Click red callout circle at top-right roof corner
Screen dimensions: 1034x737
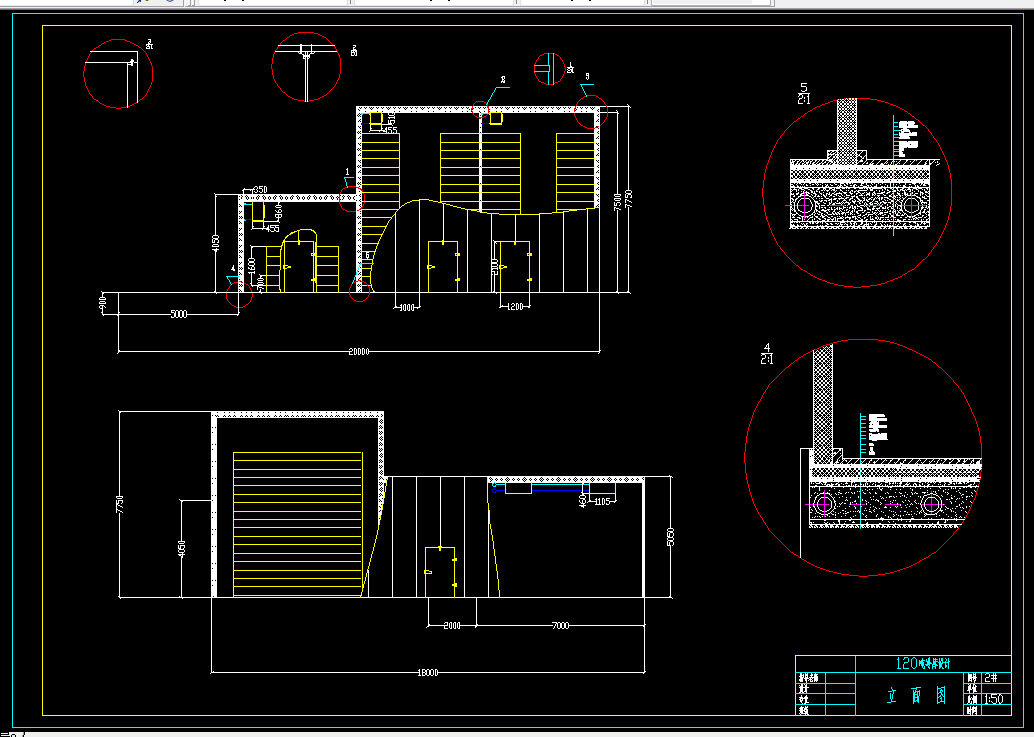point(590,111)
